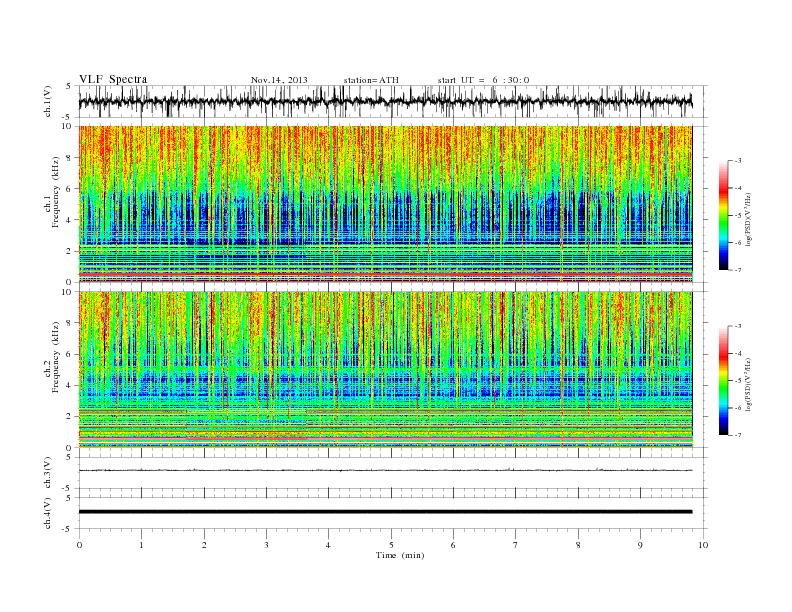Viewport: 792px width, 612px height.
Task: Click the "ch.1(V)" waveform axis label
Action: coord(48,101)
